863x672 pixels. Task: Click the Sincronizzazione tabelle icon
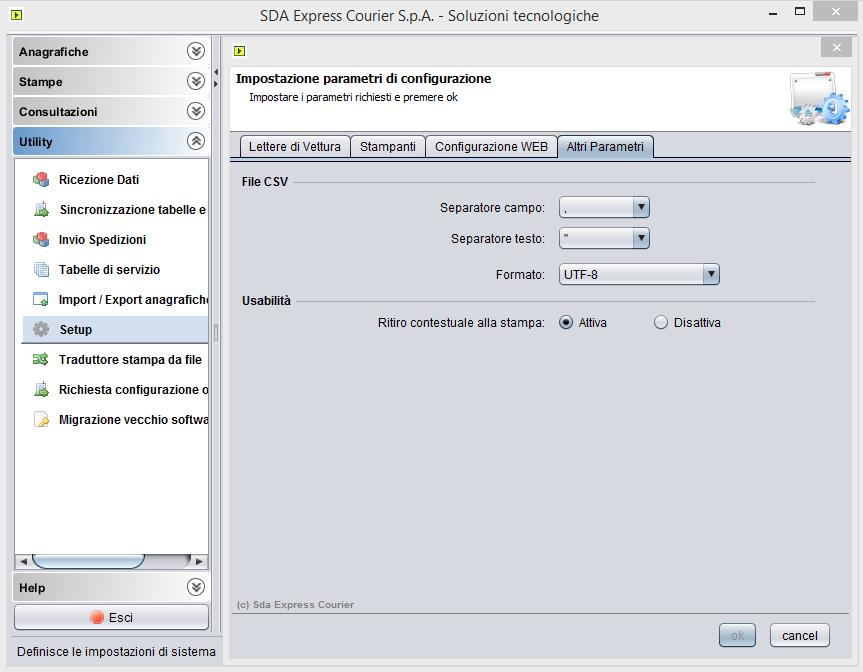41,209
